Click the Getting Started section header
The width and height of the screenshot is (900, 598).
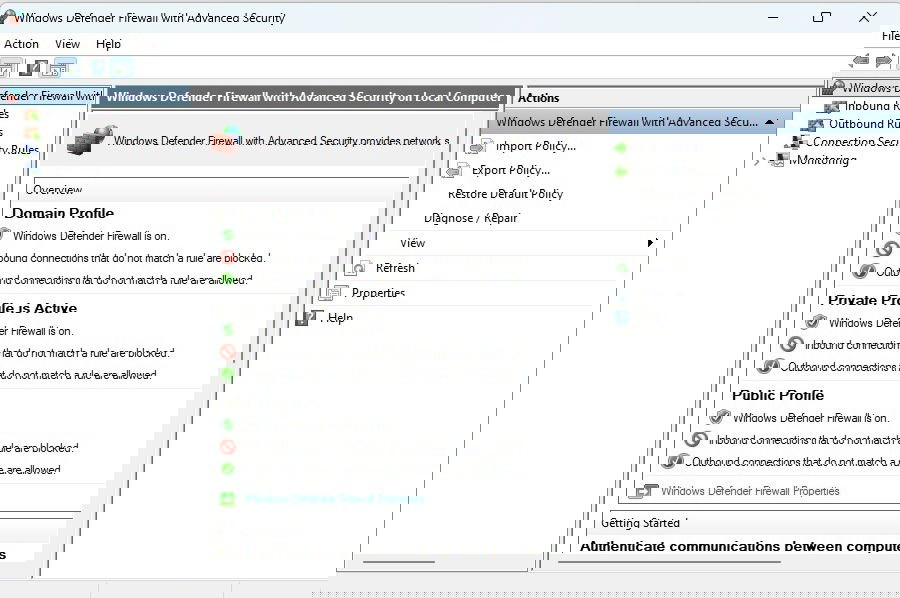click(x=640, y=523)
